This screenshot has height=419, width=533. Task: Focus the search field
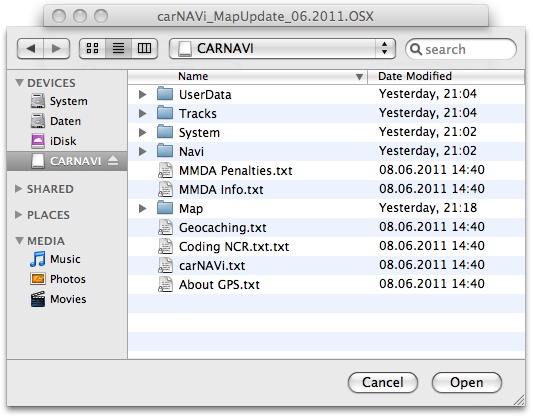click(x=461, y=49)
